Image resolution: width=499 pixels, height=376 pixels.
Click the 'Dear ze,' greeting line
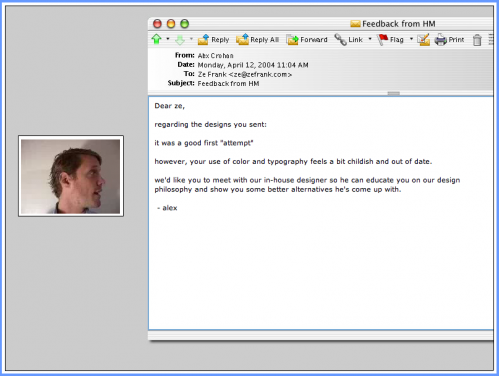pos(169,106)
